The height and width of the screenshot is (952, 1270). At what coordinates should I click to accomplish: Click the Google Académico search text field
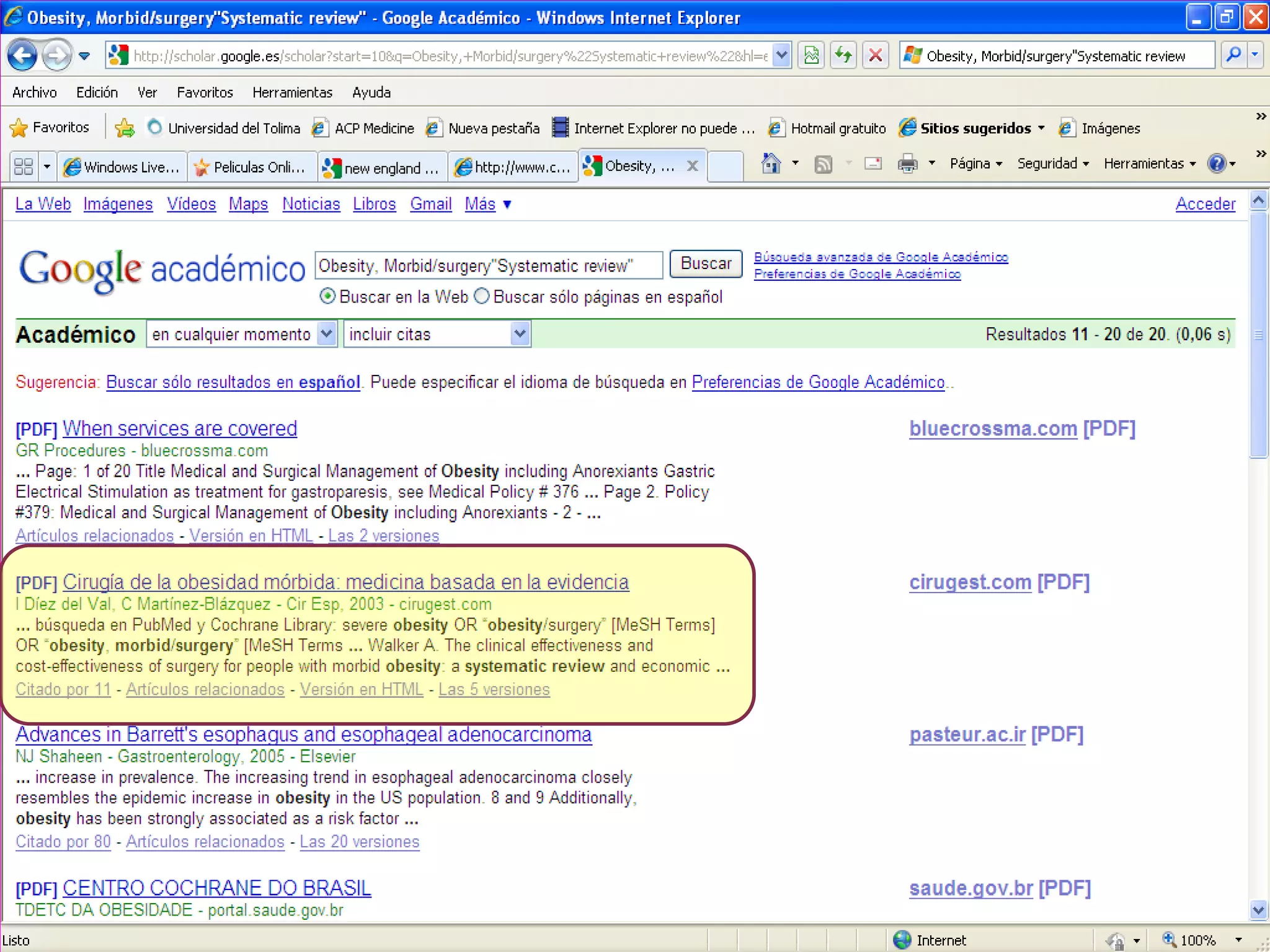[487, 265]
